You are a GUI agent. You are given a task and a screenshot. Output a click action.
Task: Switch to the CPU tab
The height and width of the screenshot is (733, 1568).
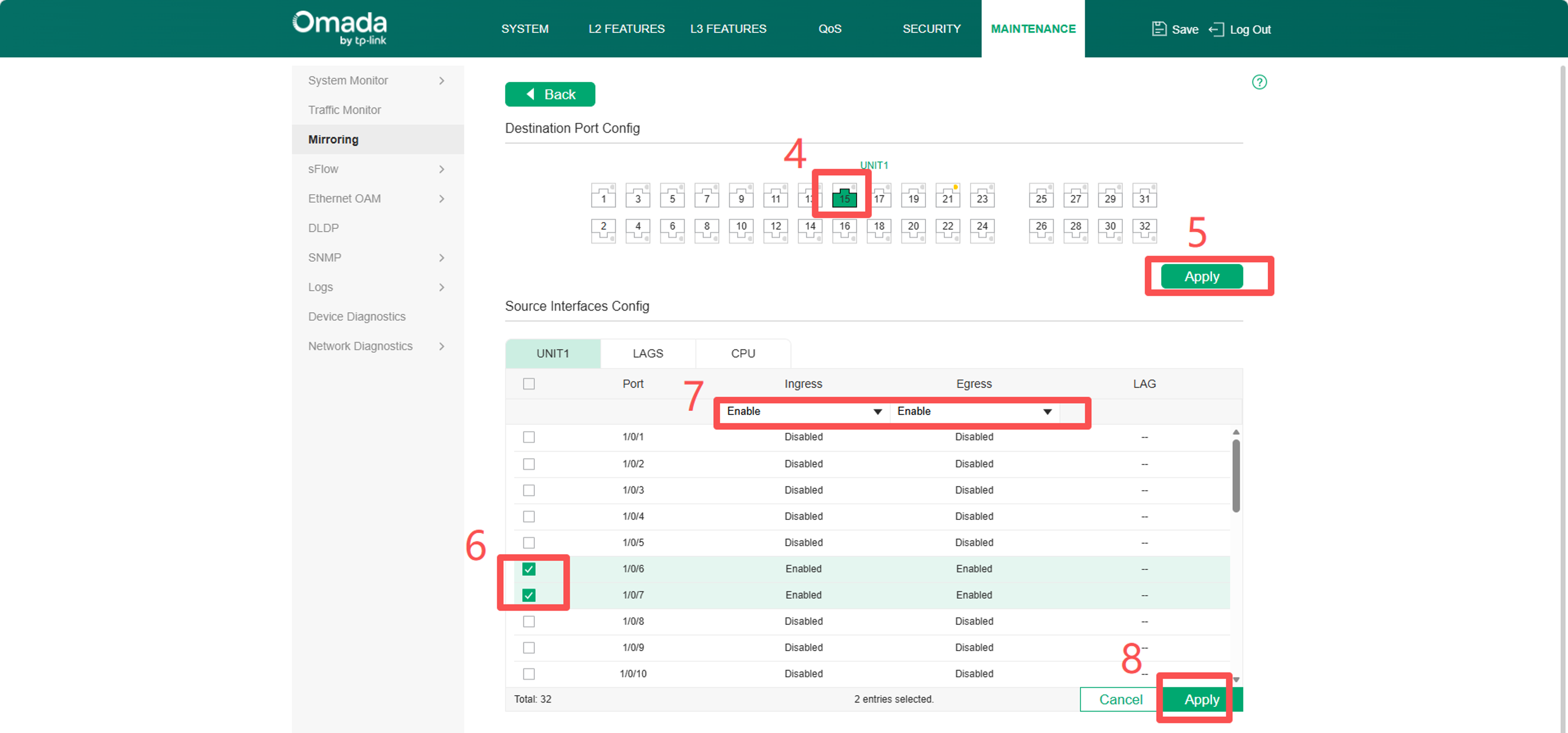coord(743,354)
